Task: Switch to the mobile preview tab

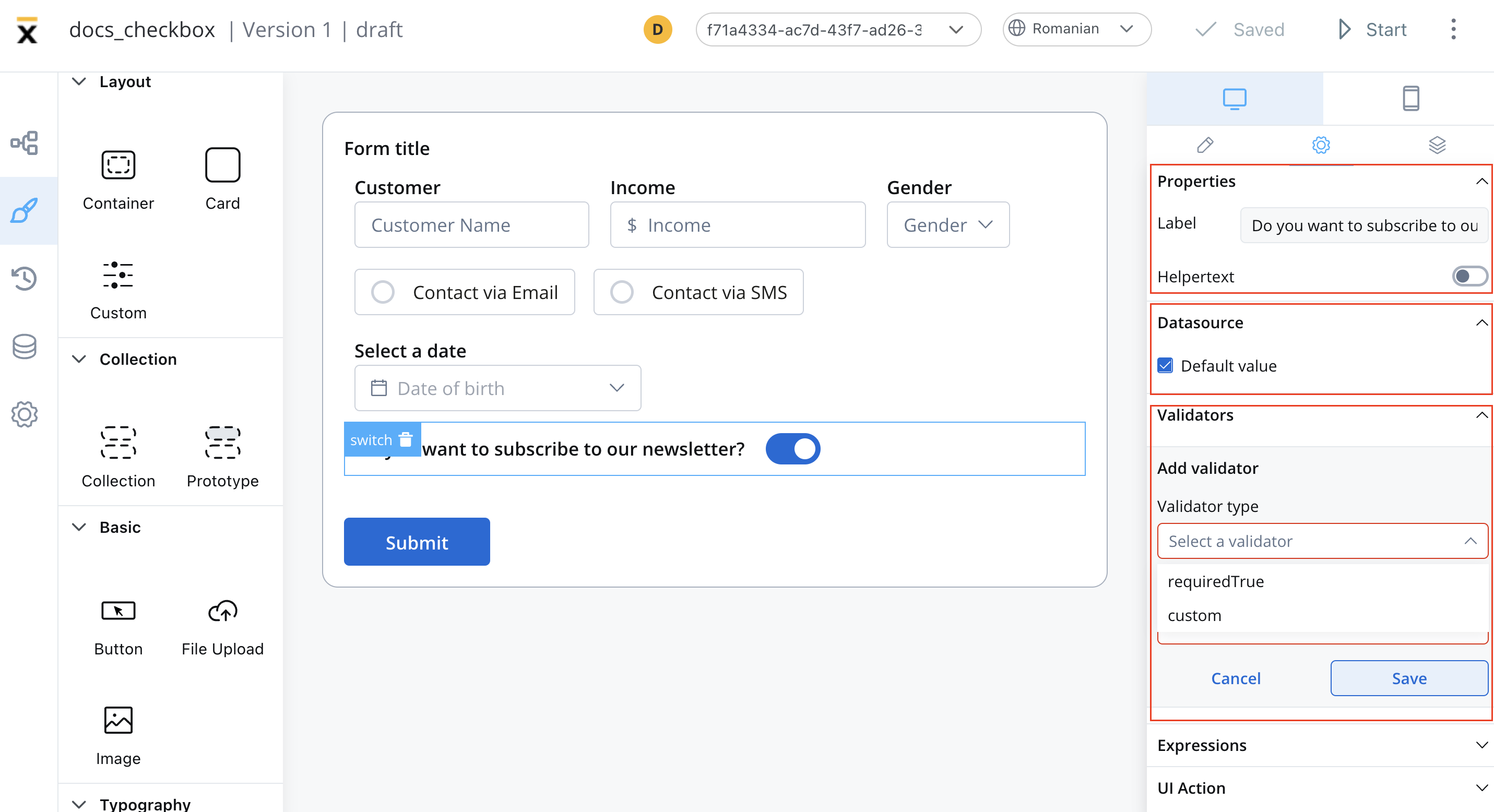Action: [1410, 99]
